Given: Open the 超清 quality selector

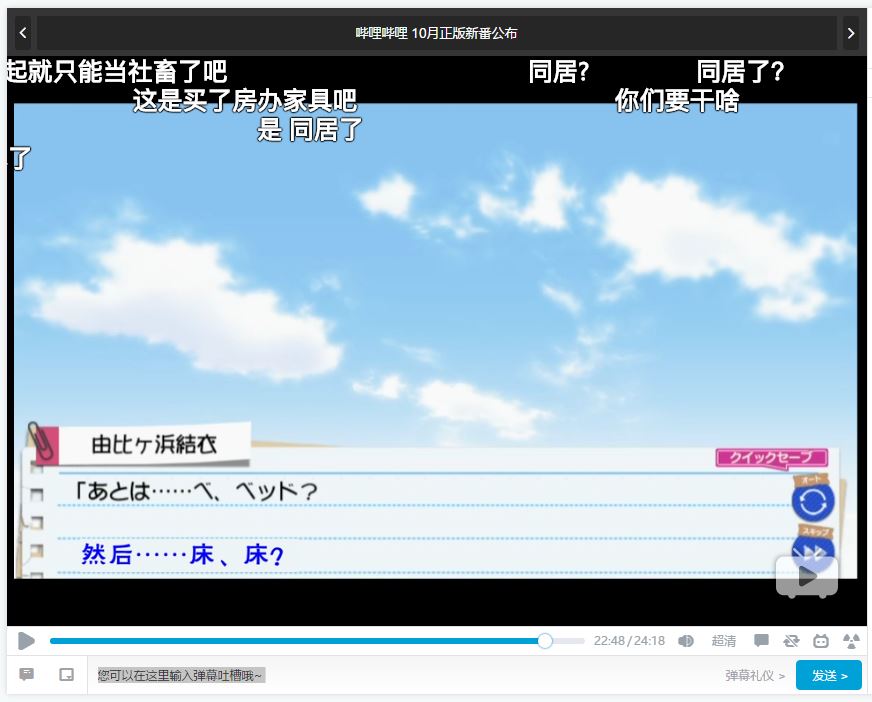Looking at the screenshot, I should 724,641.
